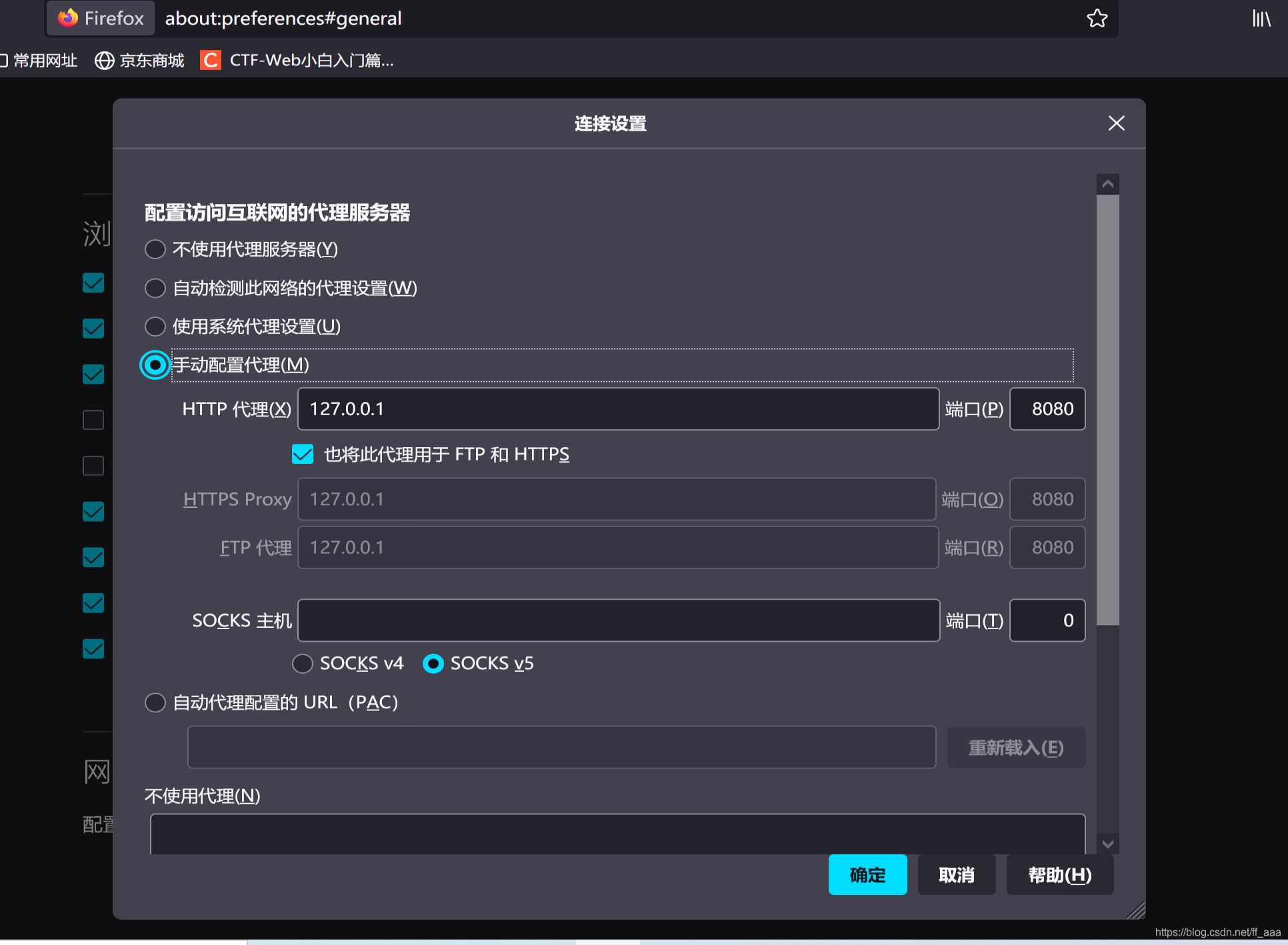This screenshot has height=945, width=1288.
Task: Click the HTTP 代理 address input field
Action: [x=618, y=409]
